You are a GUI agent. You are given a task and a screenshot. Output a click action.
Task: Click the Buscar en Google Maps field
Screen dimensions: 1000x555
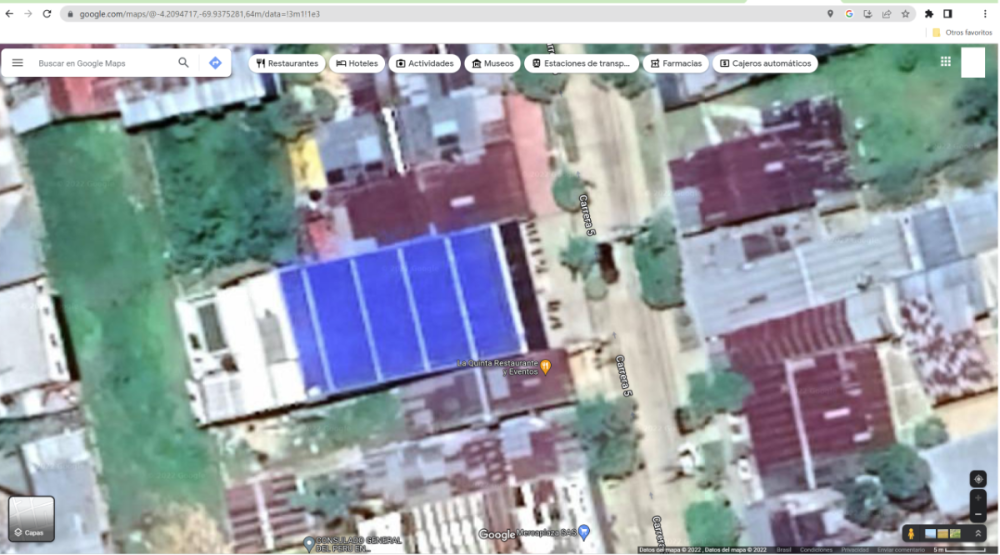click(100, 63)
